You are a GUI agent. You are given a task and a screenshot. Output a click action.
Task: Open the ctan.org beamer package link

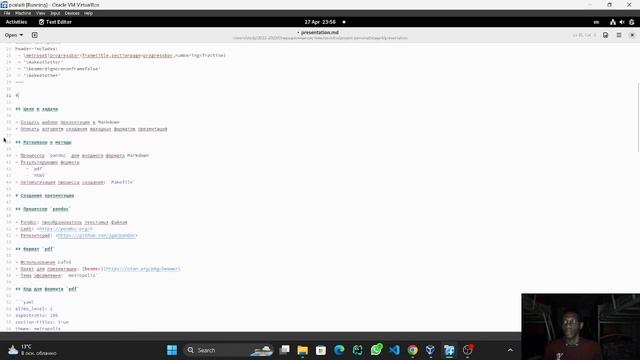click(x=142, y=269)
